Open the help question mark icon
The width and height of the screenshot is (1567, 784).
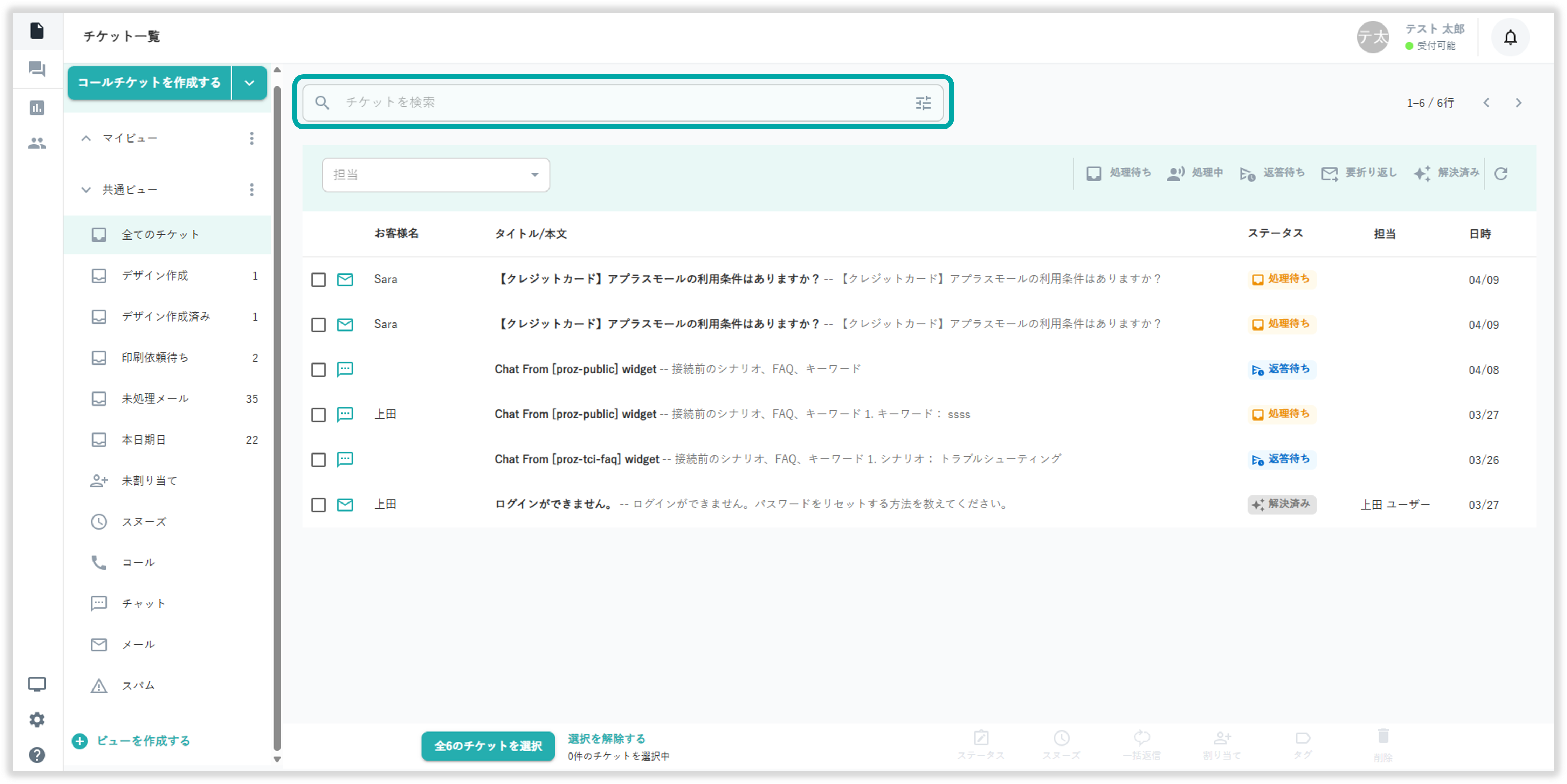coord(37,755)
